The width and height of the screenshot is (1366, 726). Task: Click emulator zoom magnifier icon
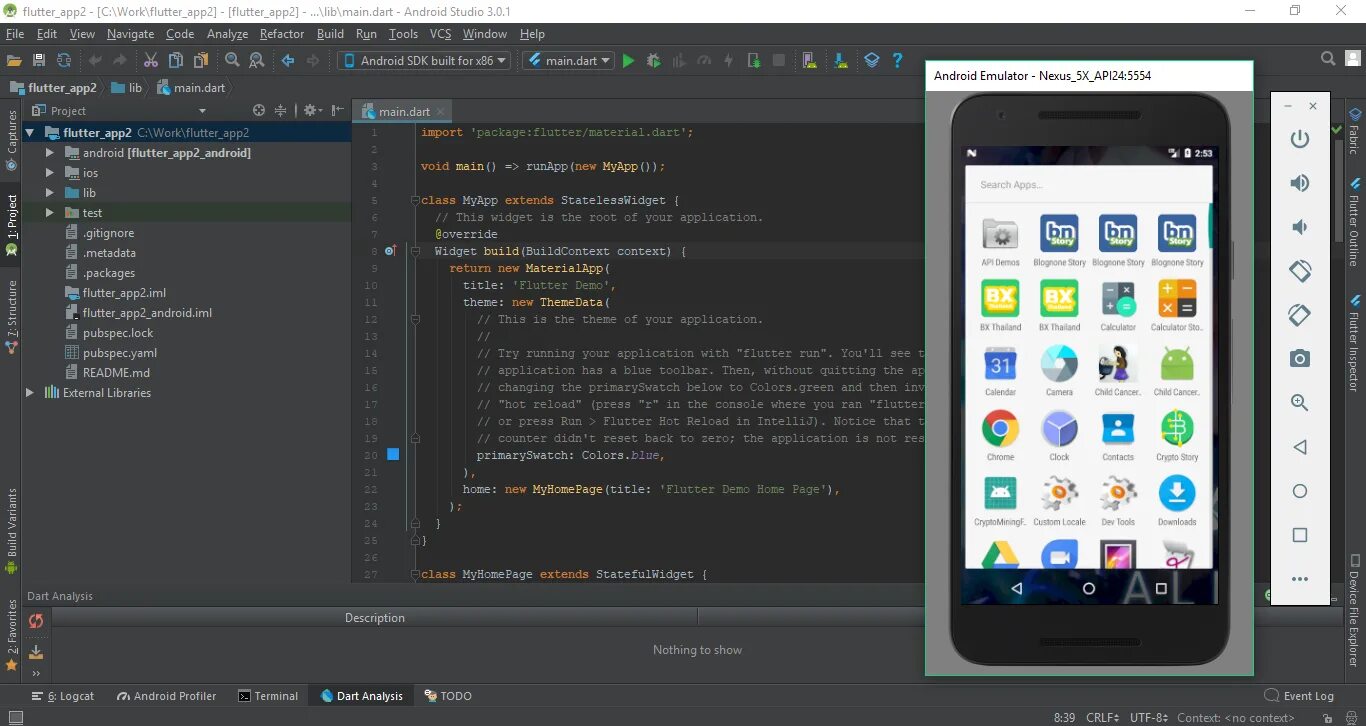pos(1300,402)
